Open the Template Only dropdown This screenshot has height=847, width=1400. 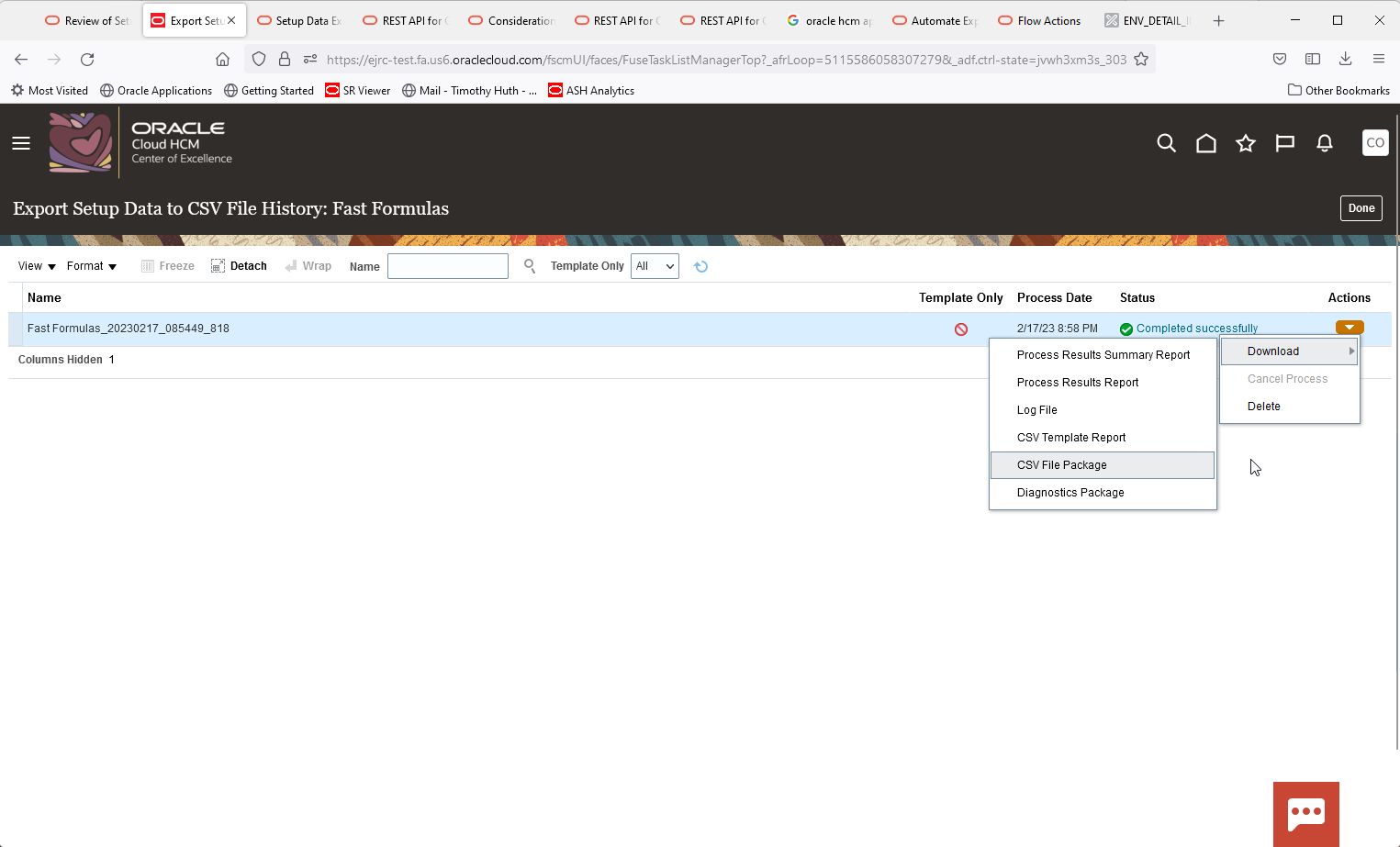point(655,266)
